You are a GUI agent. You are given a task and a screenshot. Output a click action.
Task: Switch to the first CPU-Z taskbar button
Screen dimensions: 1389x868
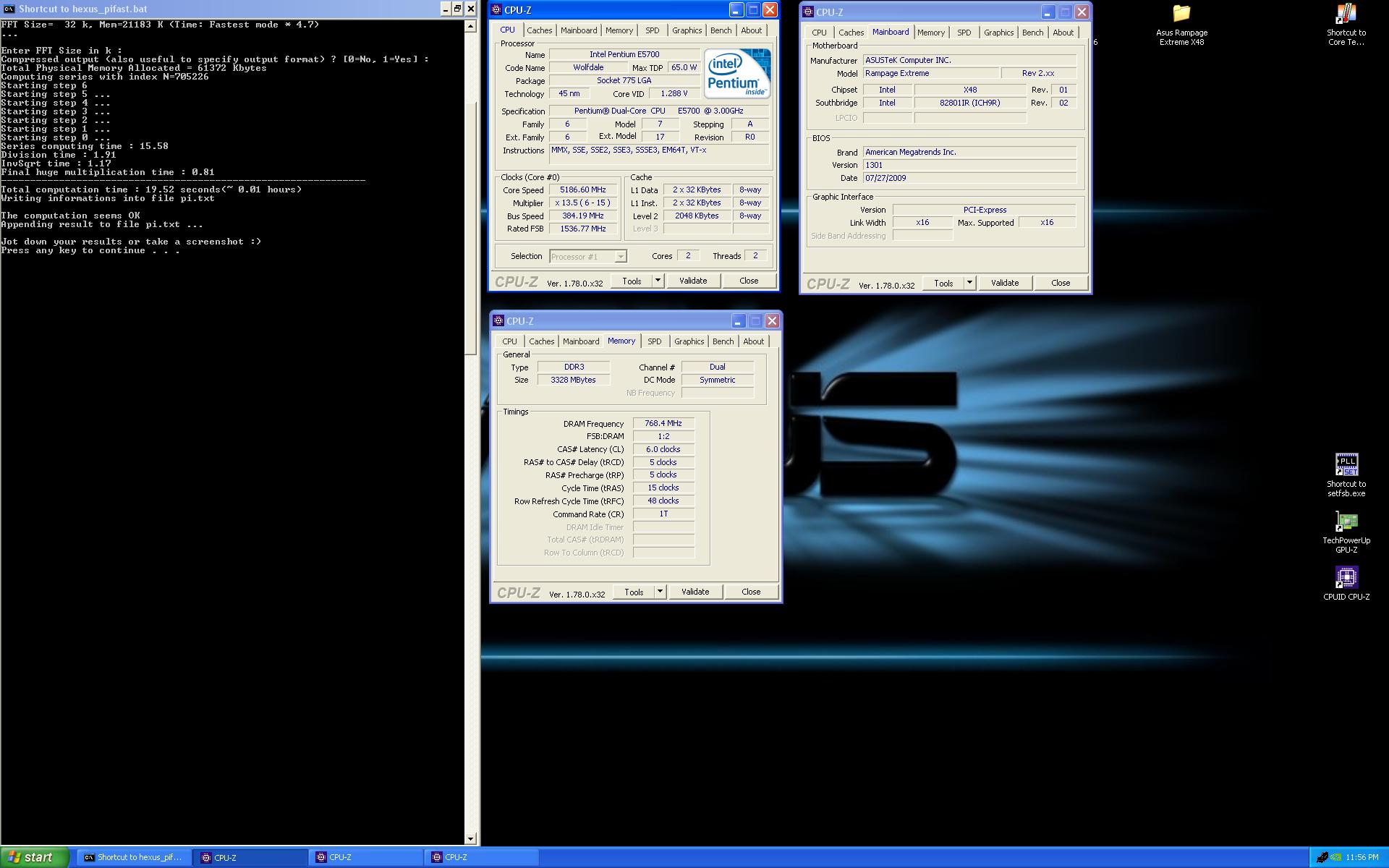coord(250,857)
